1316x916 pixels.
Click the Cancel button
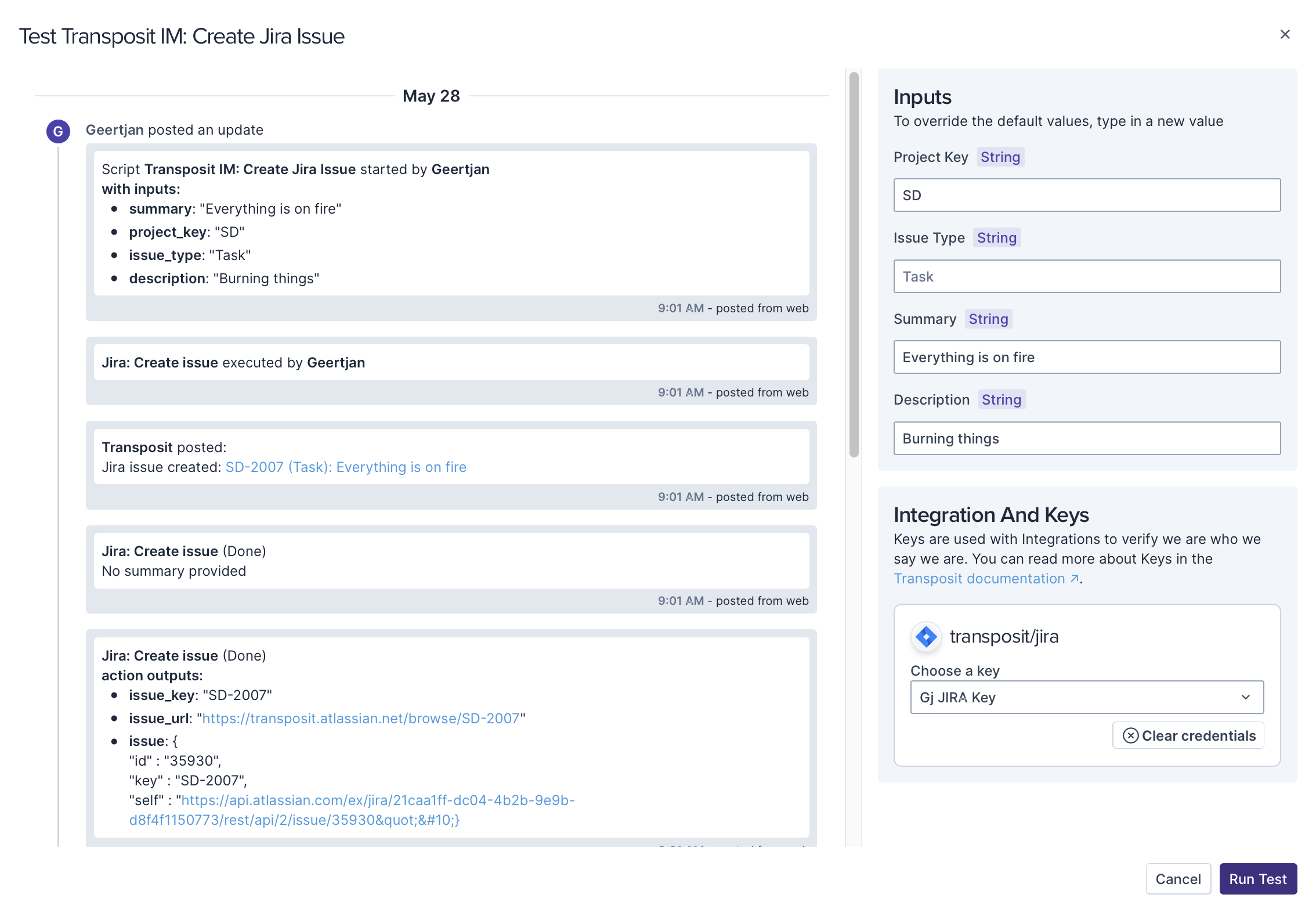coord(1177,879)
